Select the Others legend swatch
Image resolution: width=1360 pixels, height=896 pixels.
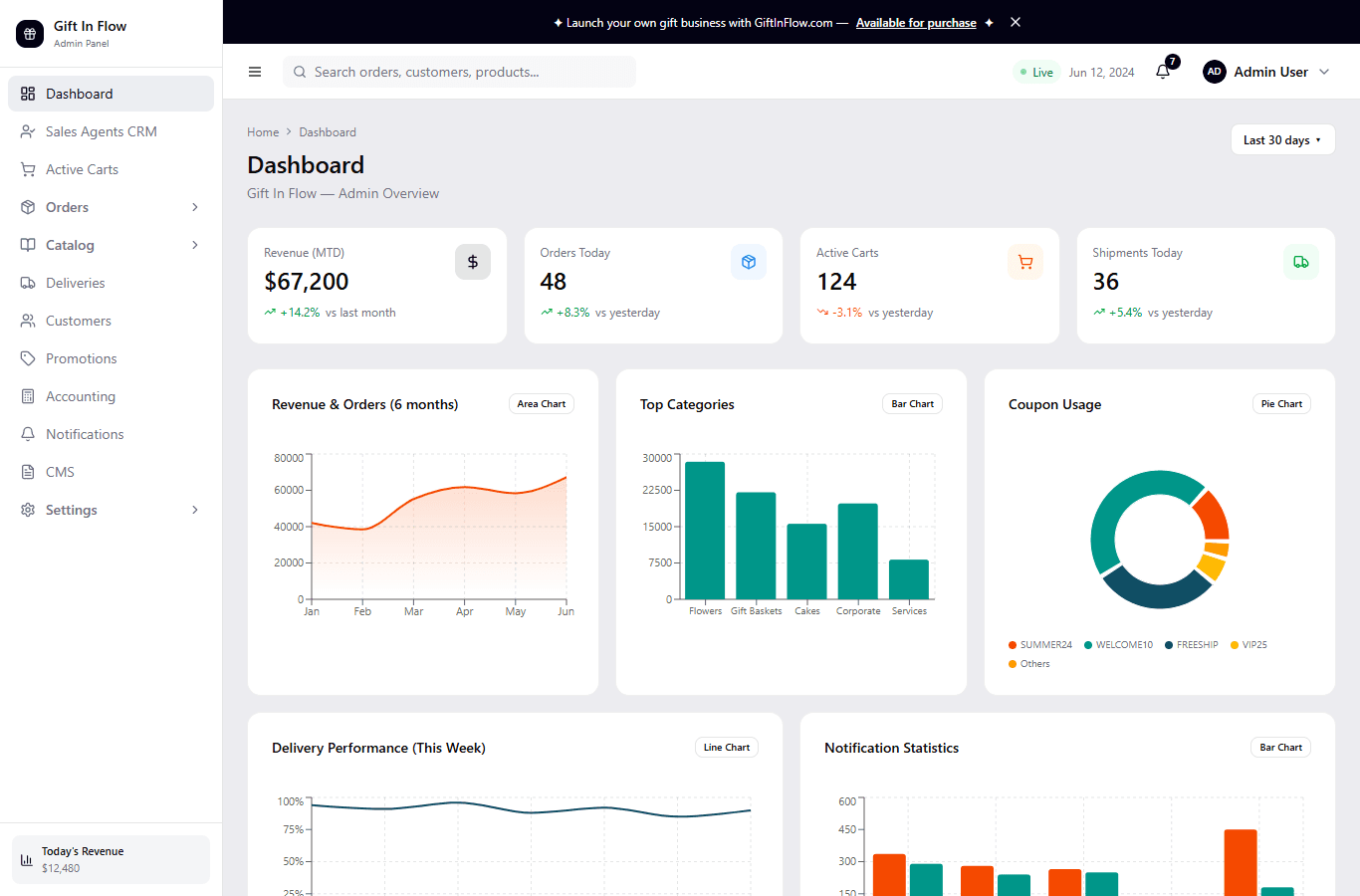coord(1013,664)
